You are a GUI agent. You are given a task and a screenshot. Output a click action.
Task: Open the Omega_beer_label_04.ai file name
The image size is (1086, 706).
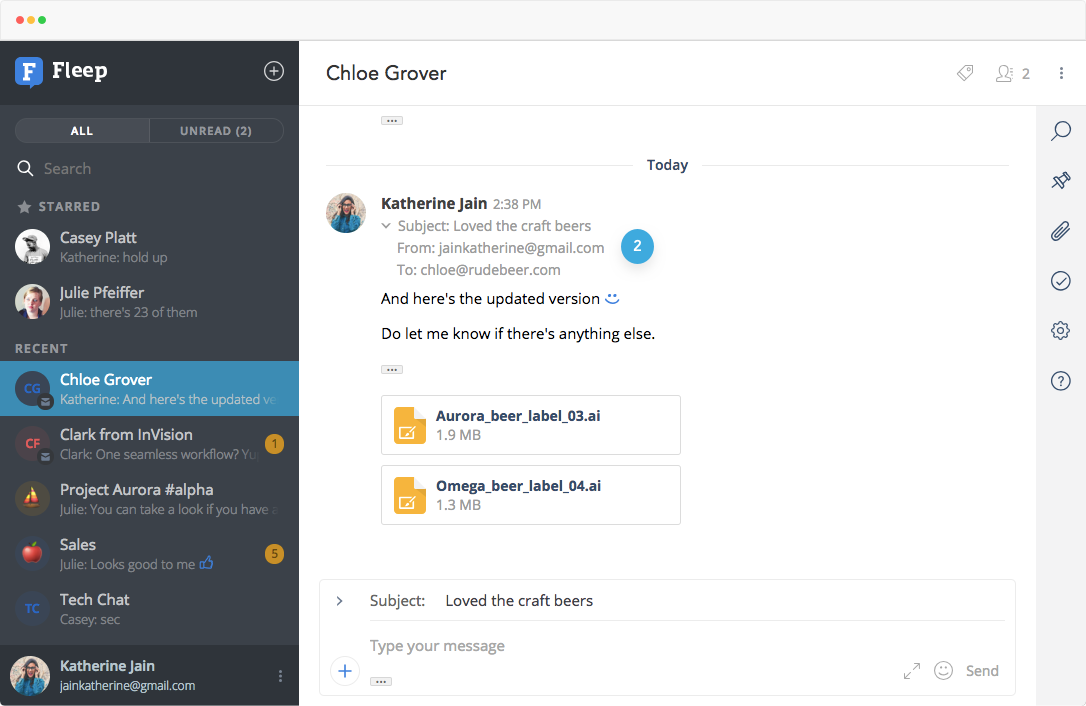[x=518, y=486]
